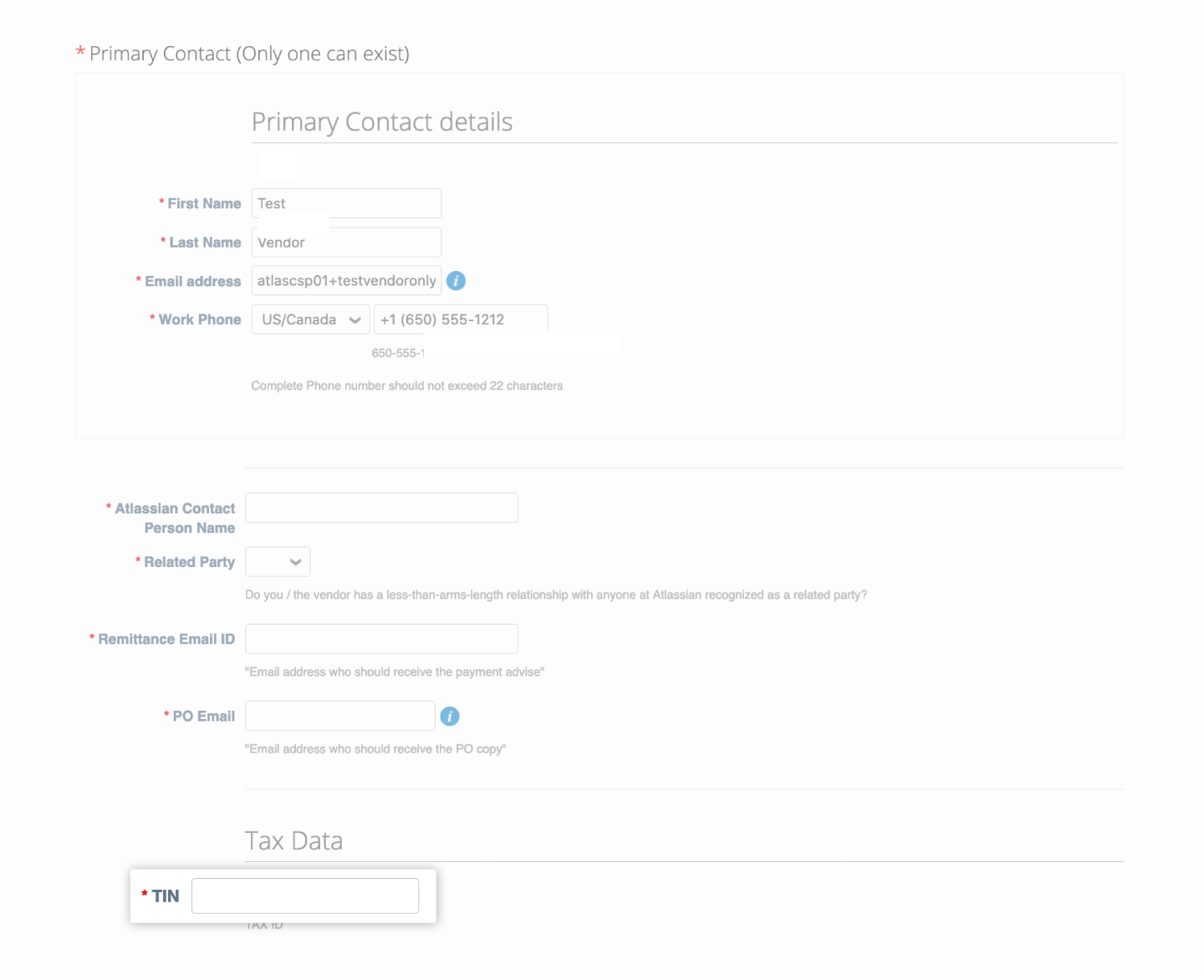
Task: Click the payment advise helper text
Action: point(395,671)
